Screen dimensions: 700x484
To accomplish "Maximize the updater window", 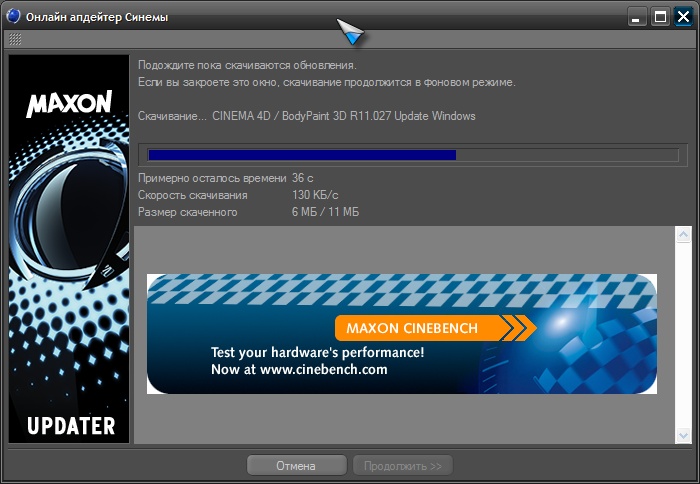I will pyautogui.click(x=660, y=17).
